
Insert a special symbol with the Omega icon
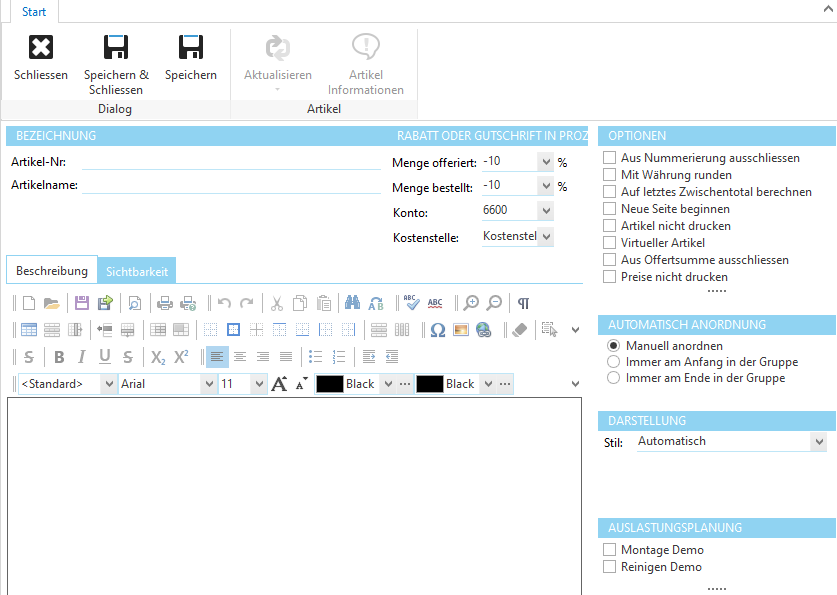click(437, 330)
